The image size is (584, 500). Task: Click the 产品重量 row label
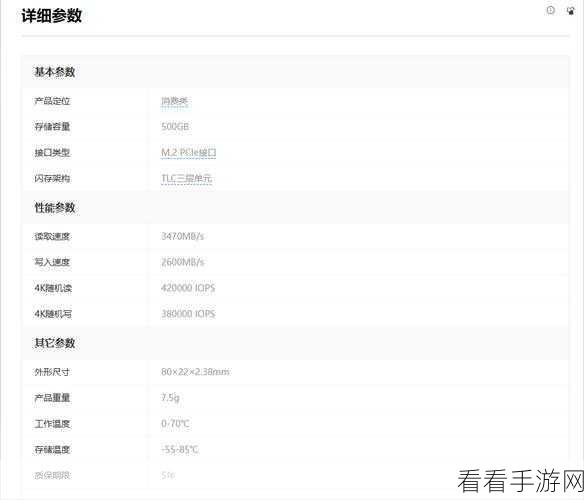pos(52,398)
